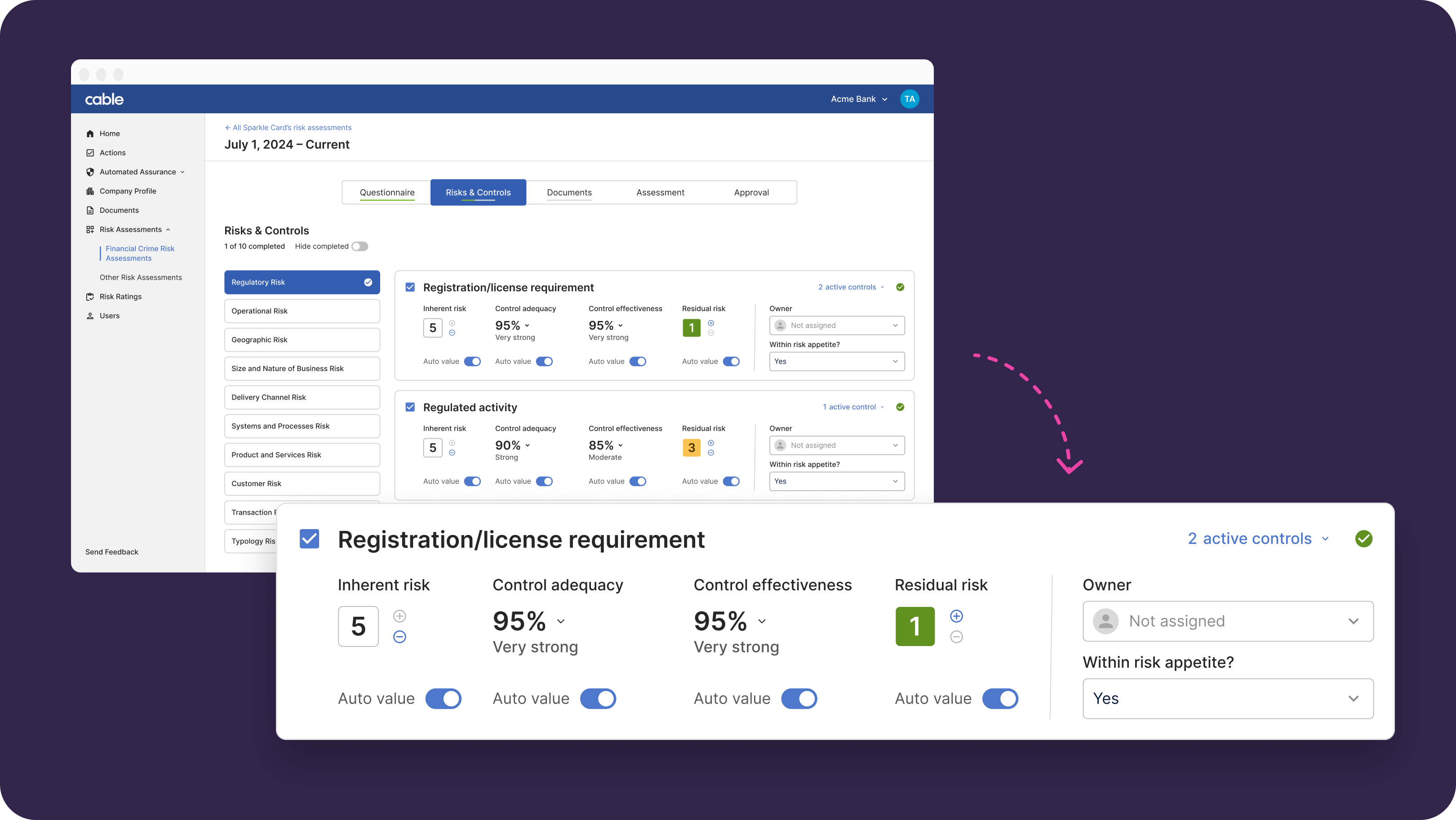Click the TA user avatar
This screenshot has width=1456, height=820.
[909, 99]
